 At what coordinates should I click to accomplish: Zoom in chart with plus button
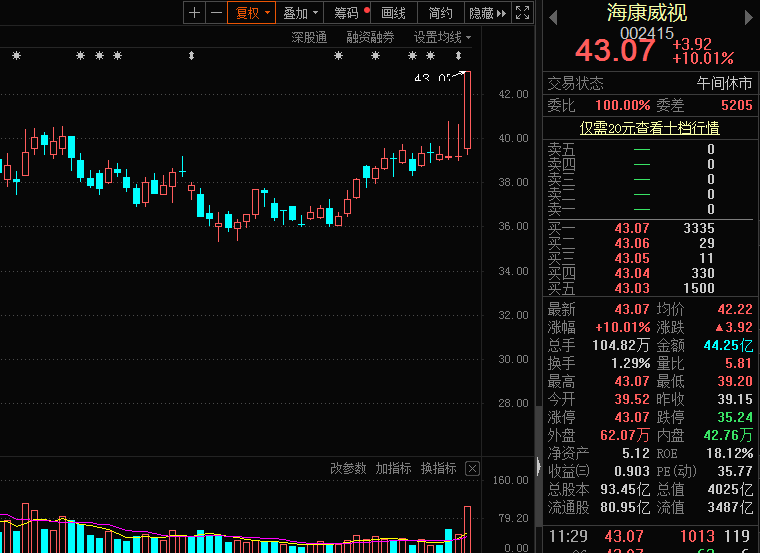tap(194, 13)
